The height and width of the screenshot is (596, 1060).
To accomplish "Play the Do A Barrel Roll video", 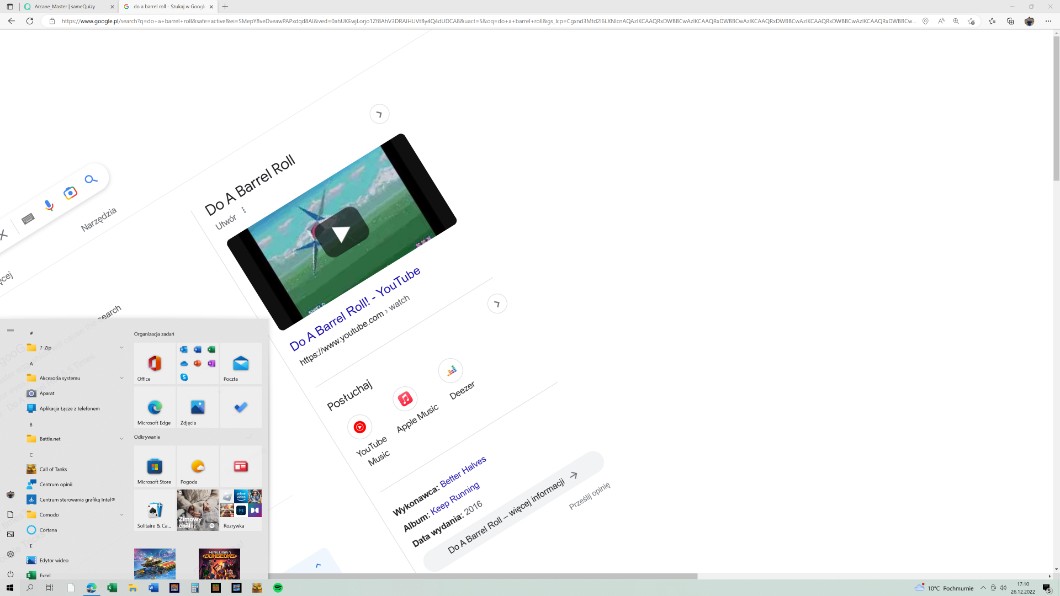I will click(341, 233).
